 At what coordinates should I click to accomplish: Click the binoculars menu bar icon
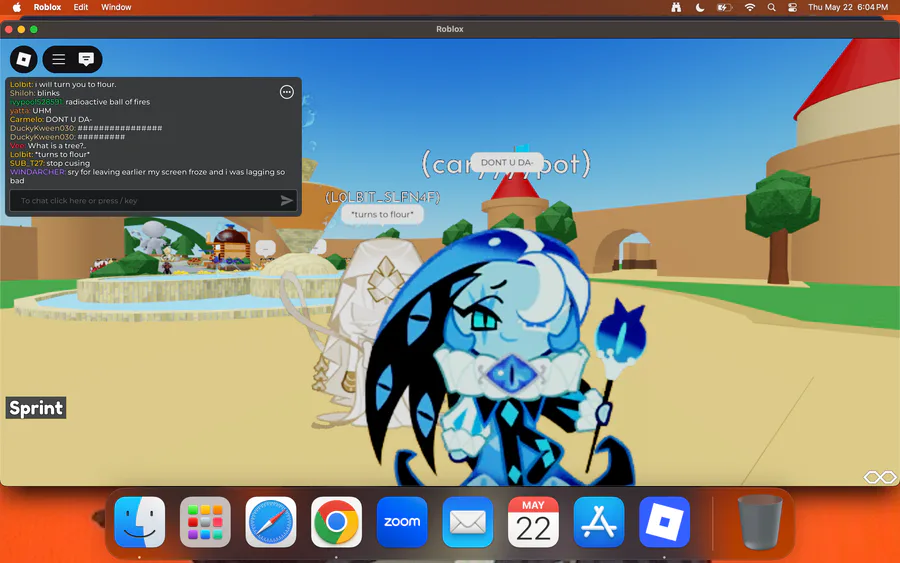pyautogui.click(x=676, y=7)
